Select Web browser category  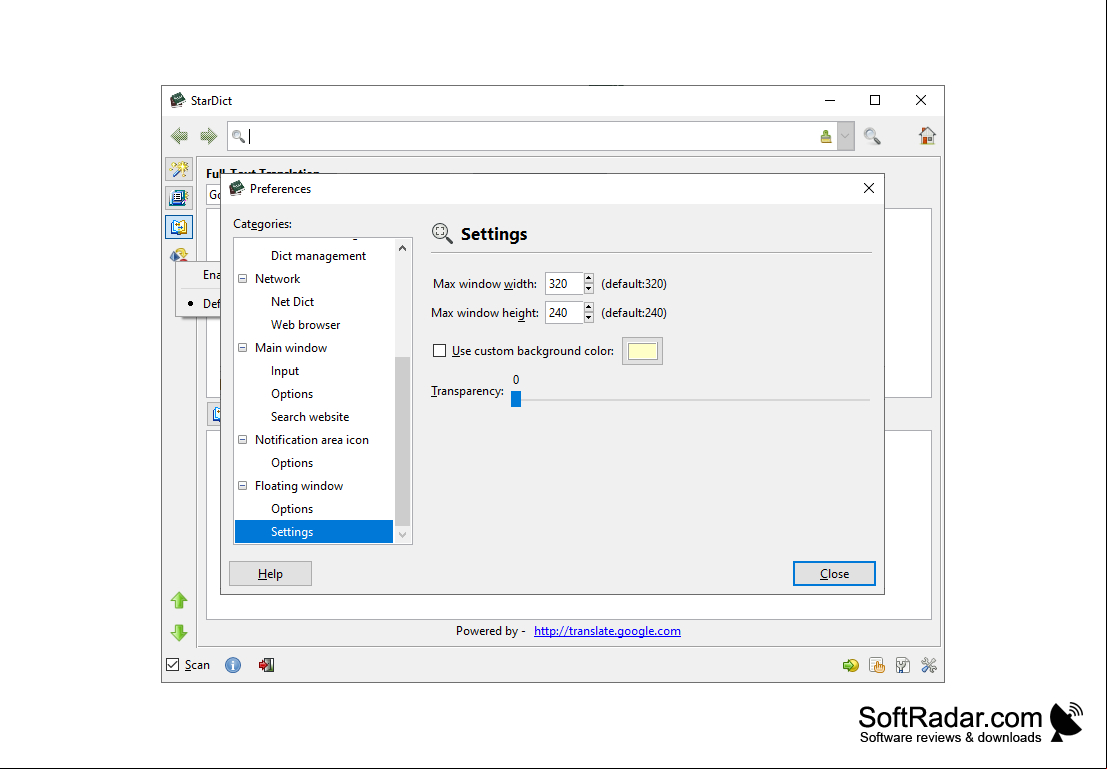pyautogui.click(x=306, y=325)
